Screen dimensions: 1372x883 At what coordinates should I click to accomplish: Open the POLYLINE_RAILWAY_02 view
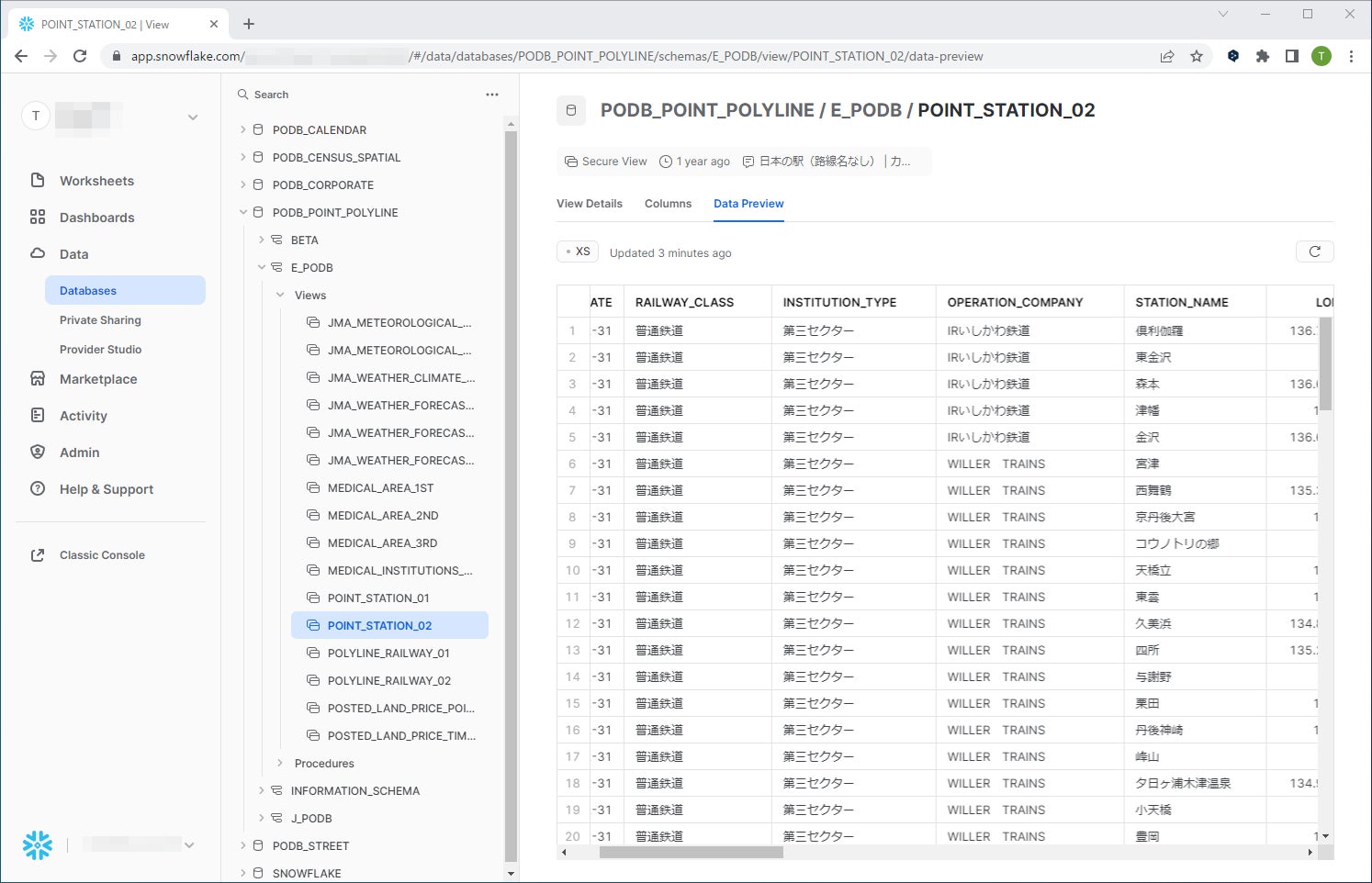tap(389, 680)
